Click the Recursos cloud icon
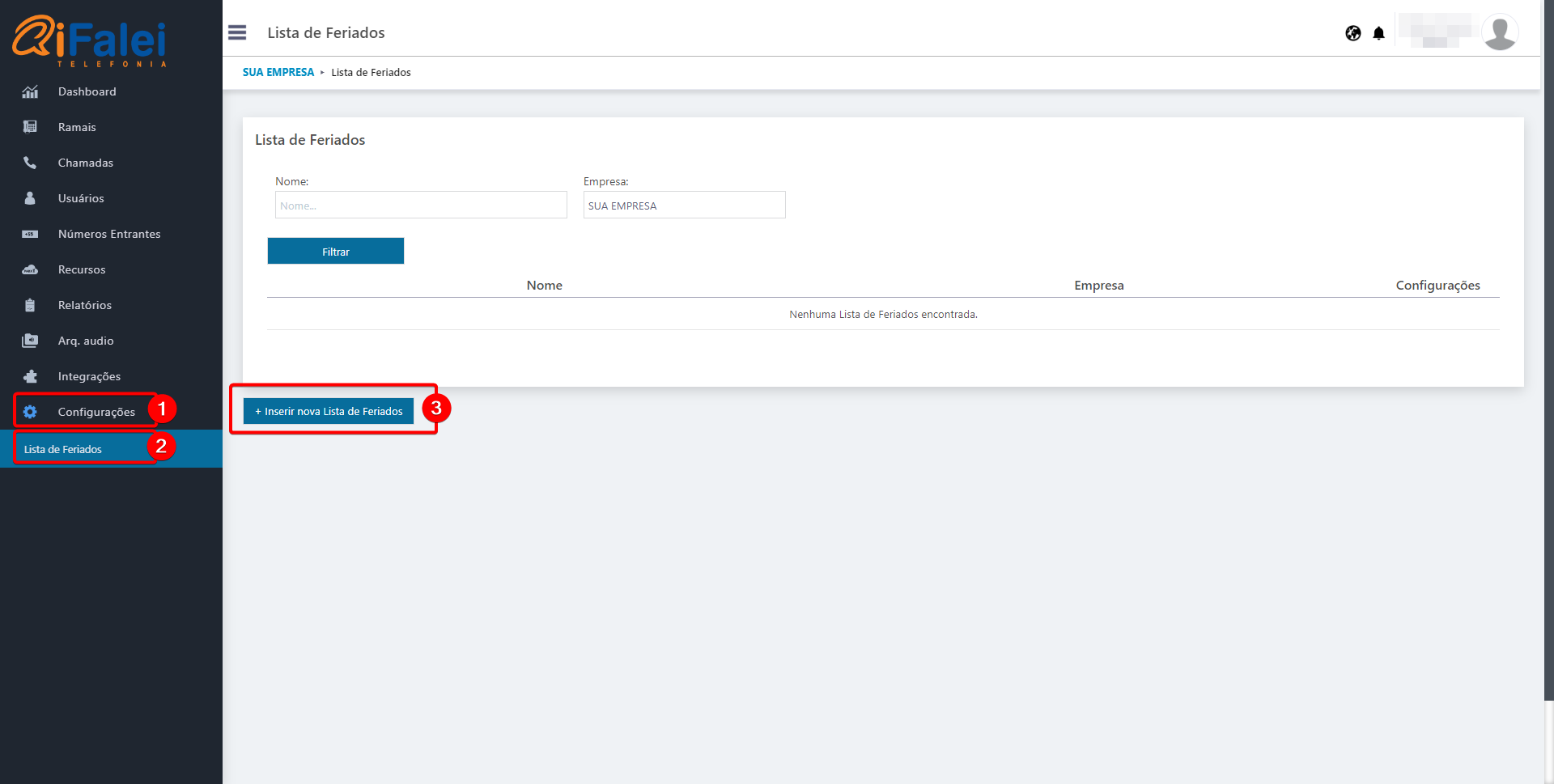Screen dimensions: 1554x784 (x=30, y=269)
